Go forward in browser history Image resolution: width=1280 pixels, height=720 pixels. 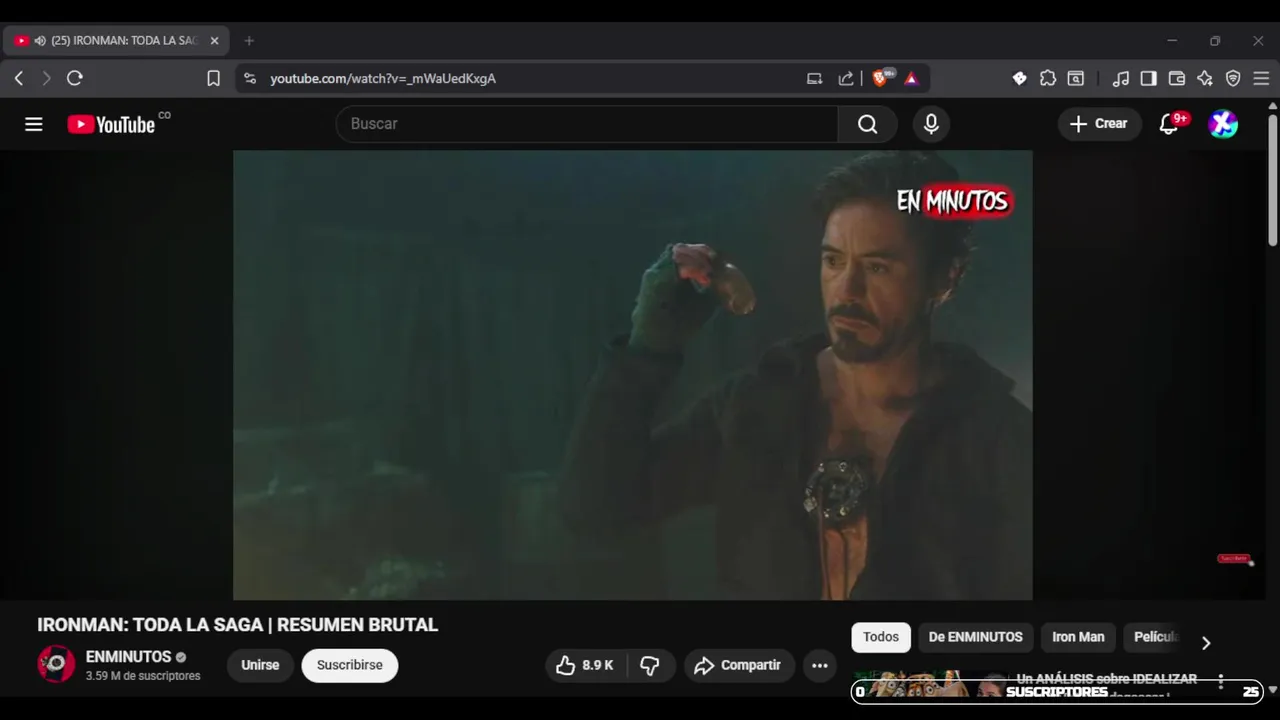(x=46, y=78)
